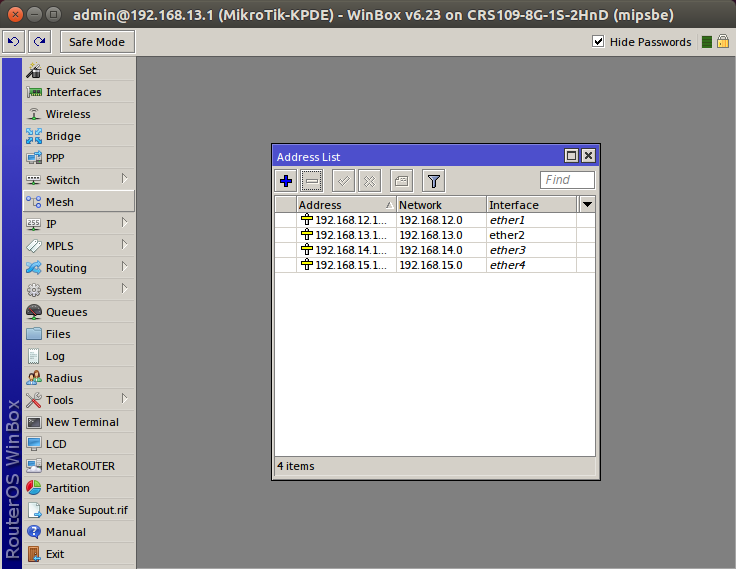Click the Disable cross toolbar button
The height and width of the screenshot is (569, 736).
click(x=369, y=181)
